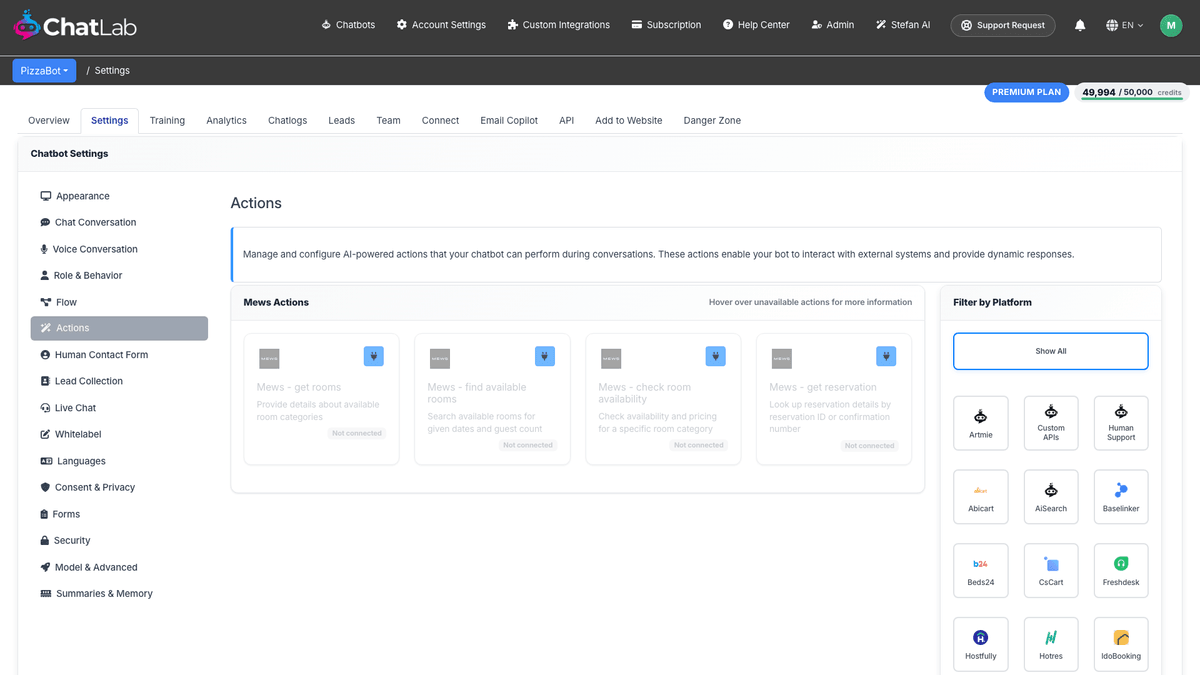Screen dimensions: 1200x675
Task: Open Summaries & Memory settings
Action: (x=119, y=593)
